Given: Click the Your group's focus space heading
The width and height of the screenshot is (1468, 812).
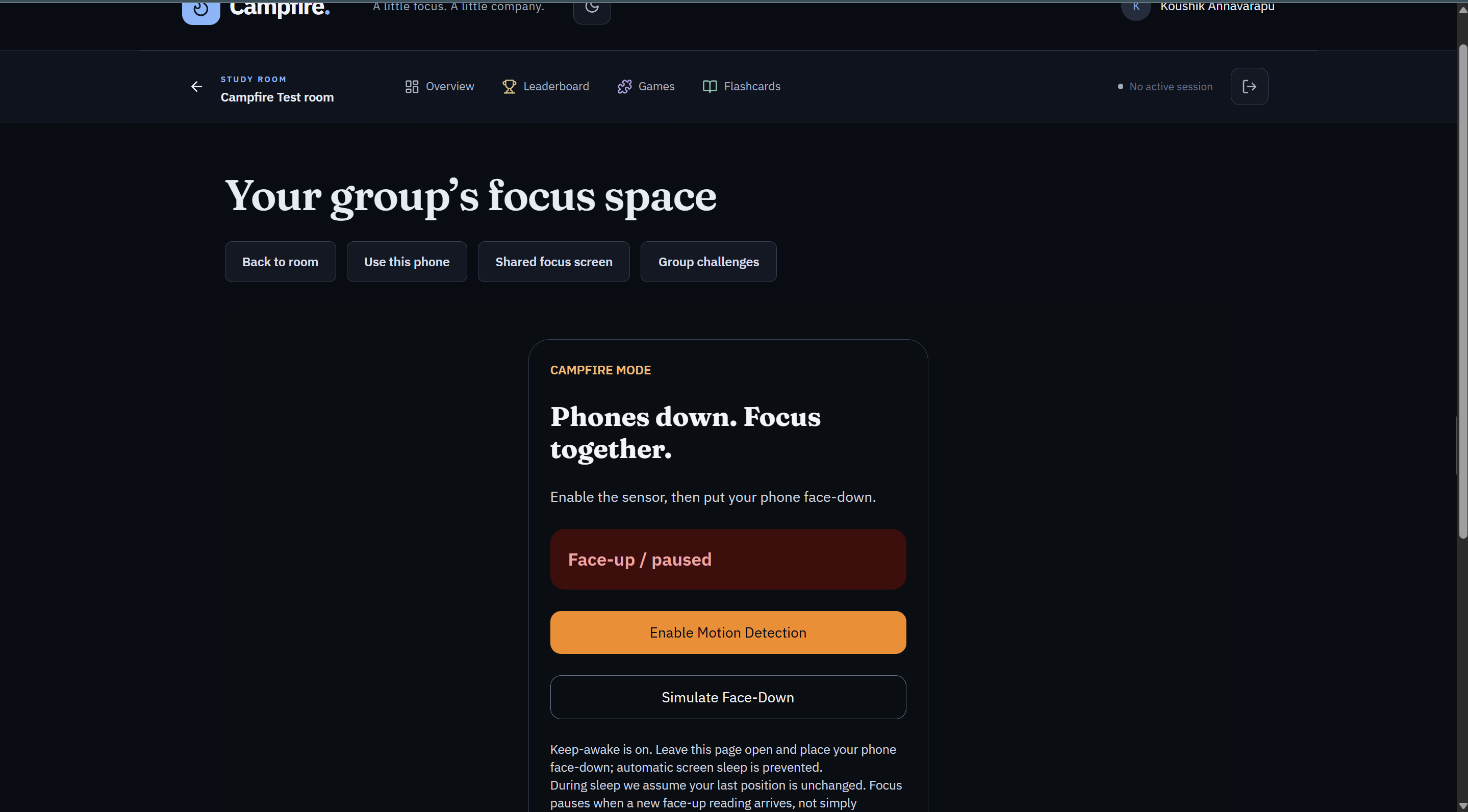Looking at the screenshot, I should tap(471, 196).
